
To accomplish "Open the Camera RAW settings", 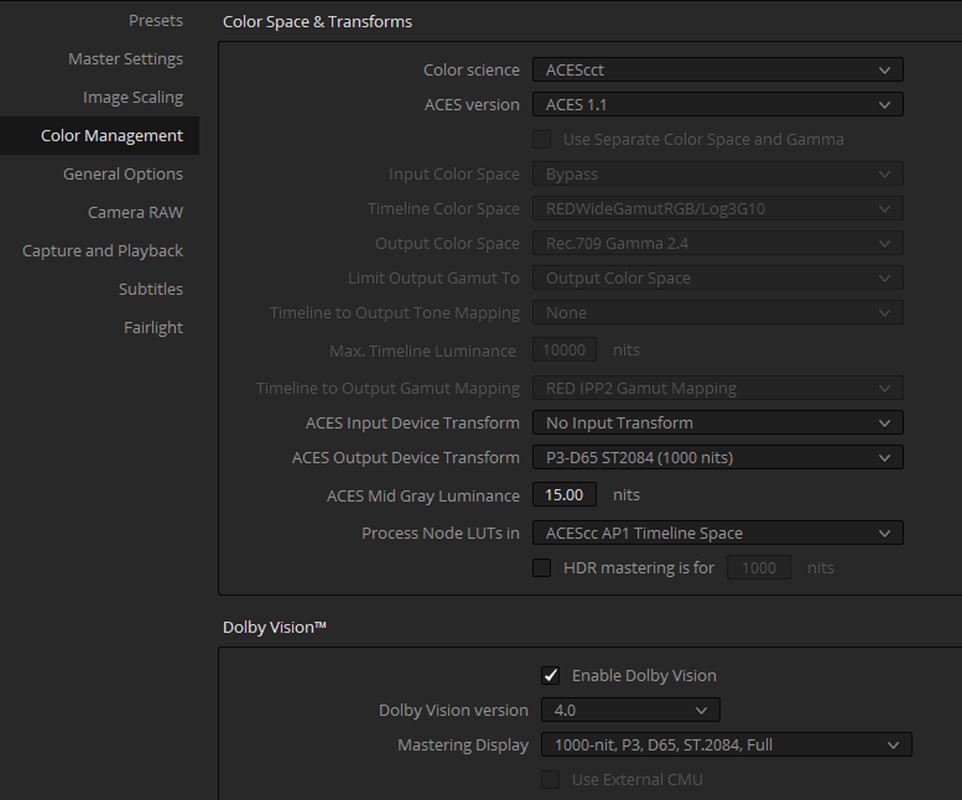I will click(135, 212).
